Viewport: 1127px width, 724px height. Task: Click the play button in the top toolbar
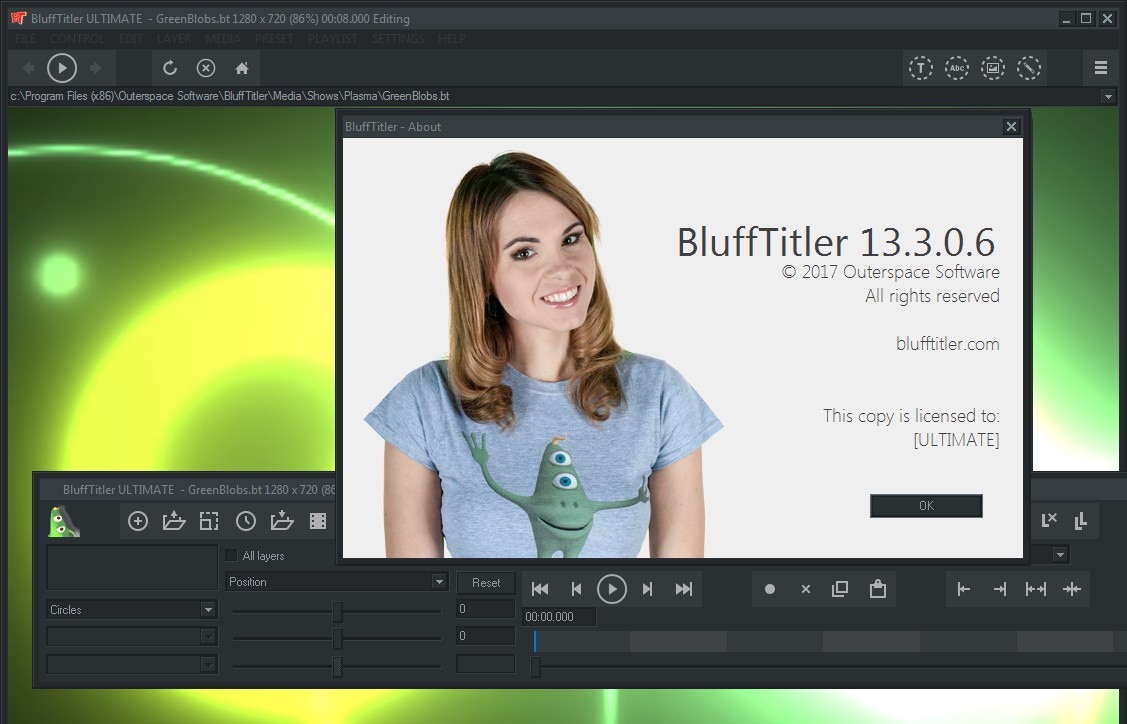(62, 68)
